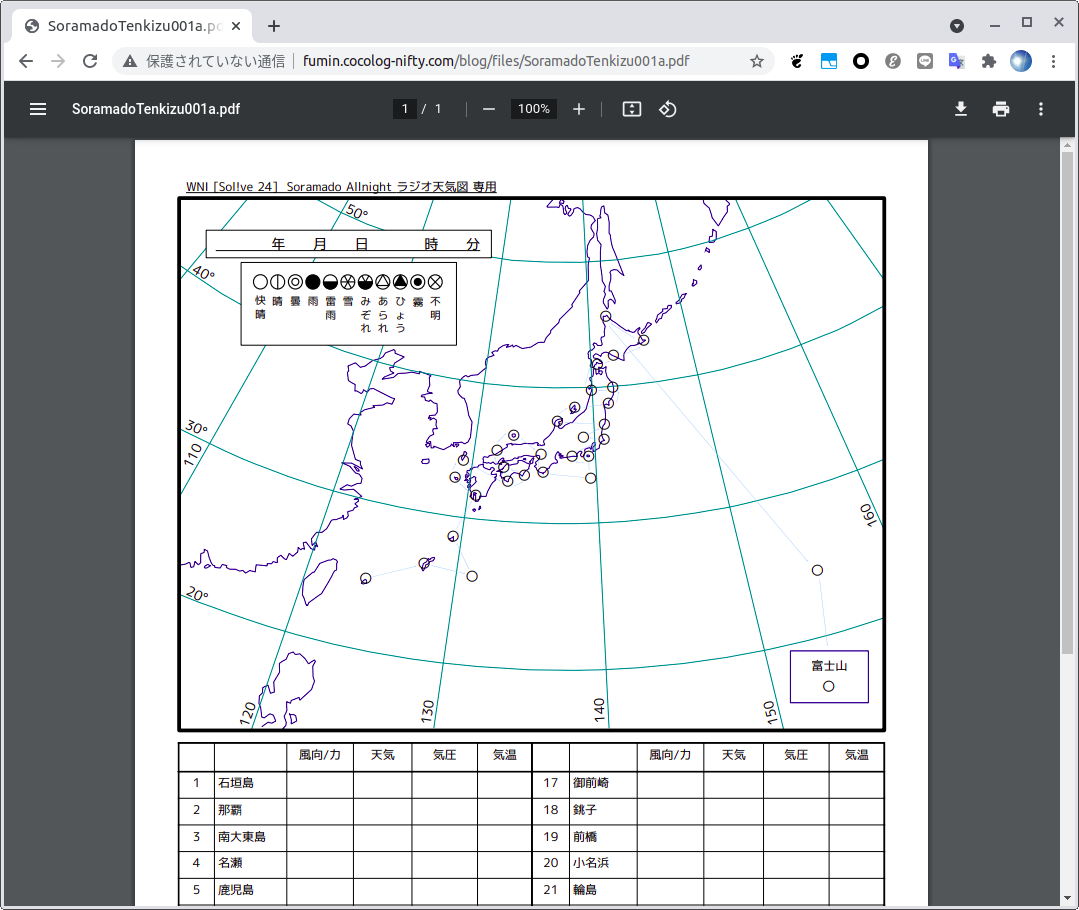Click the browser forward arrow
The height and width of the screenshot is (910, 1079).
[58, 61]
